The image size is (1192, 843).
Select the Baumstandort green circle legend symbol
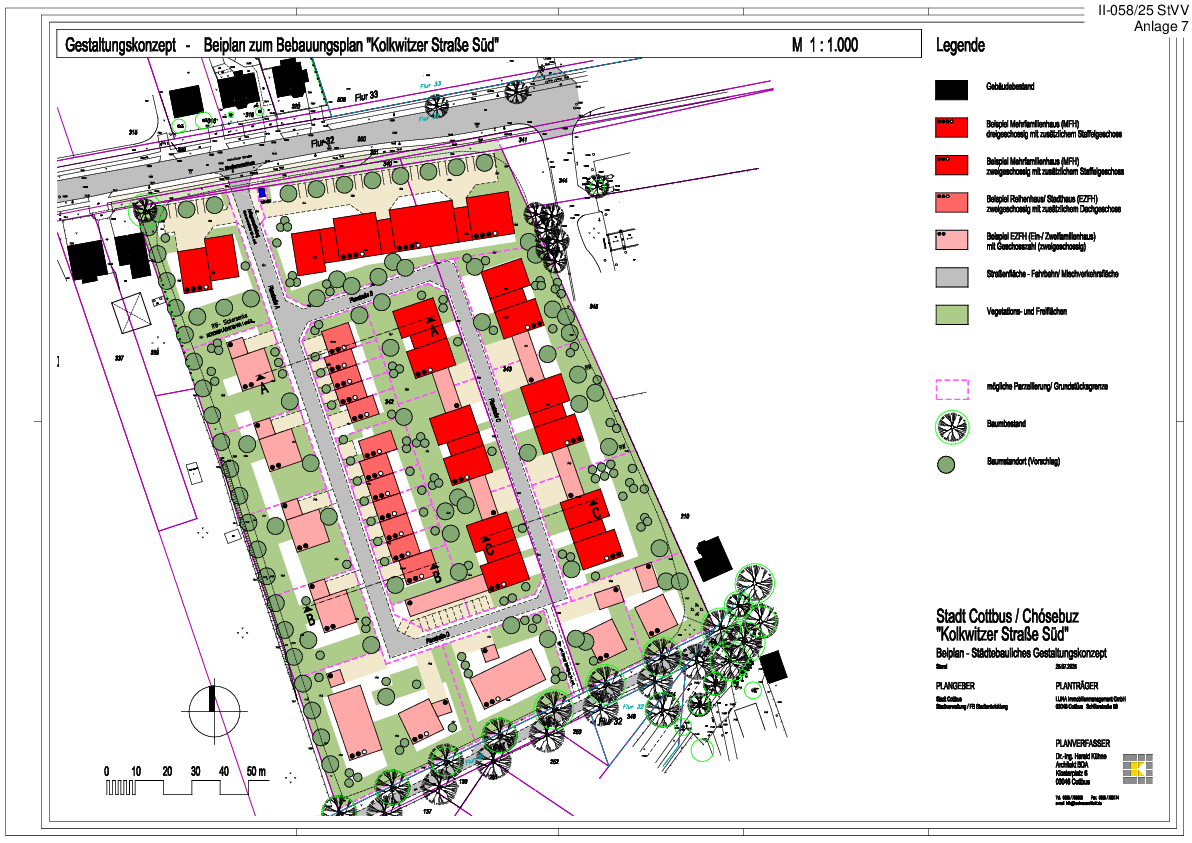pos(947,464)
